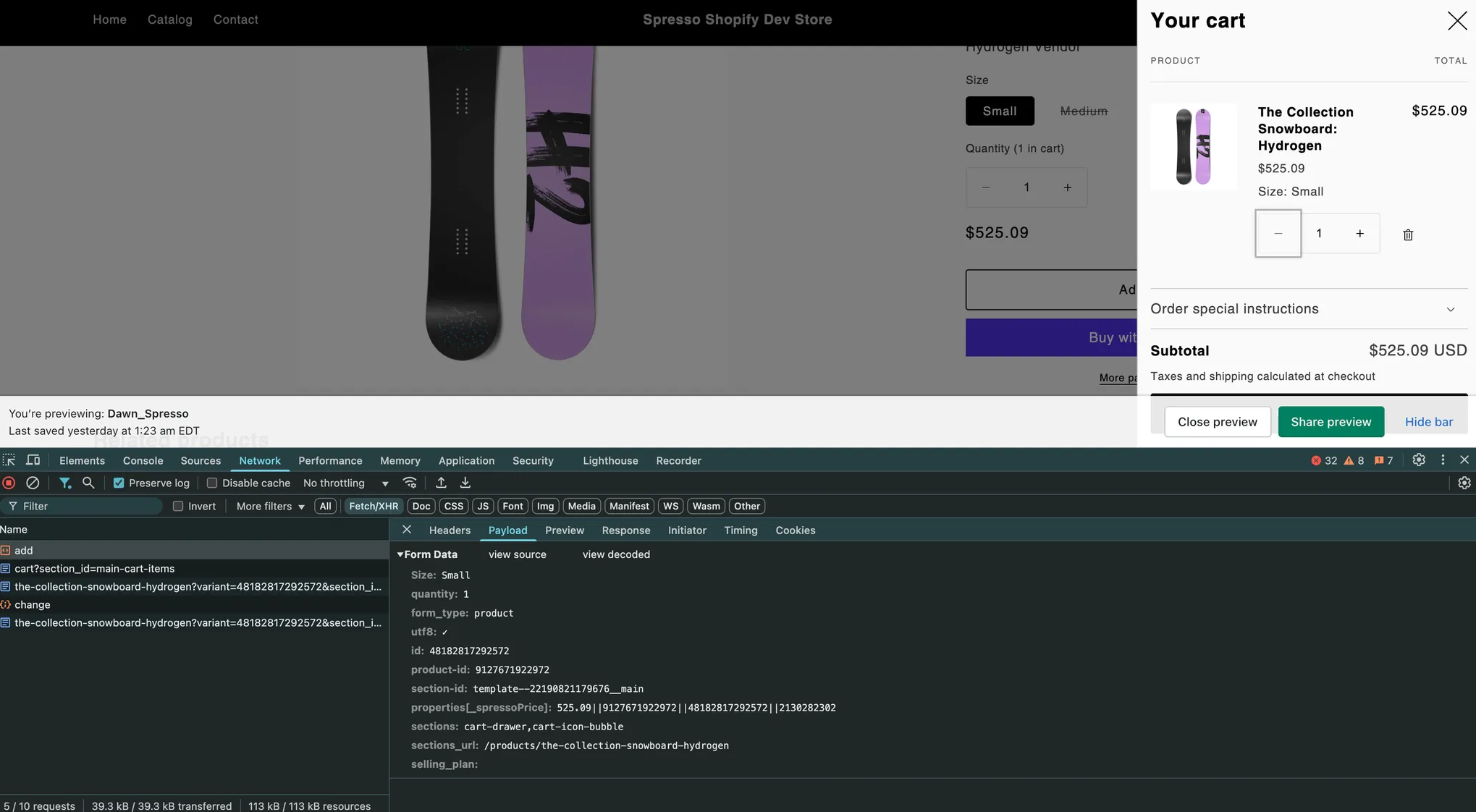The width and height of the screenshot is (1476, 812).
Task: Check the Invert filter checkbox
Action: point(178,506)
